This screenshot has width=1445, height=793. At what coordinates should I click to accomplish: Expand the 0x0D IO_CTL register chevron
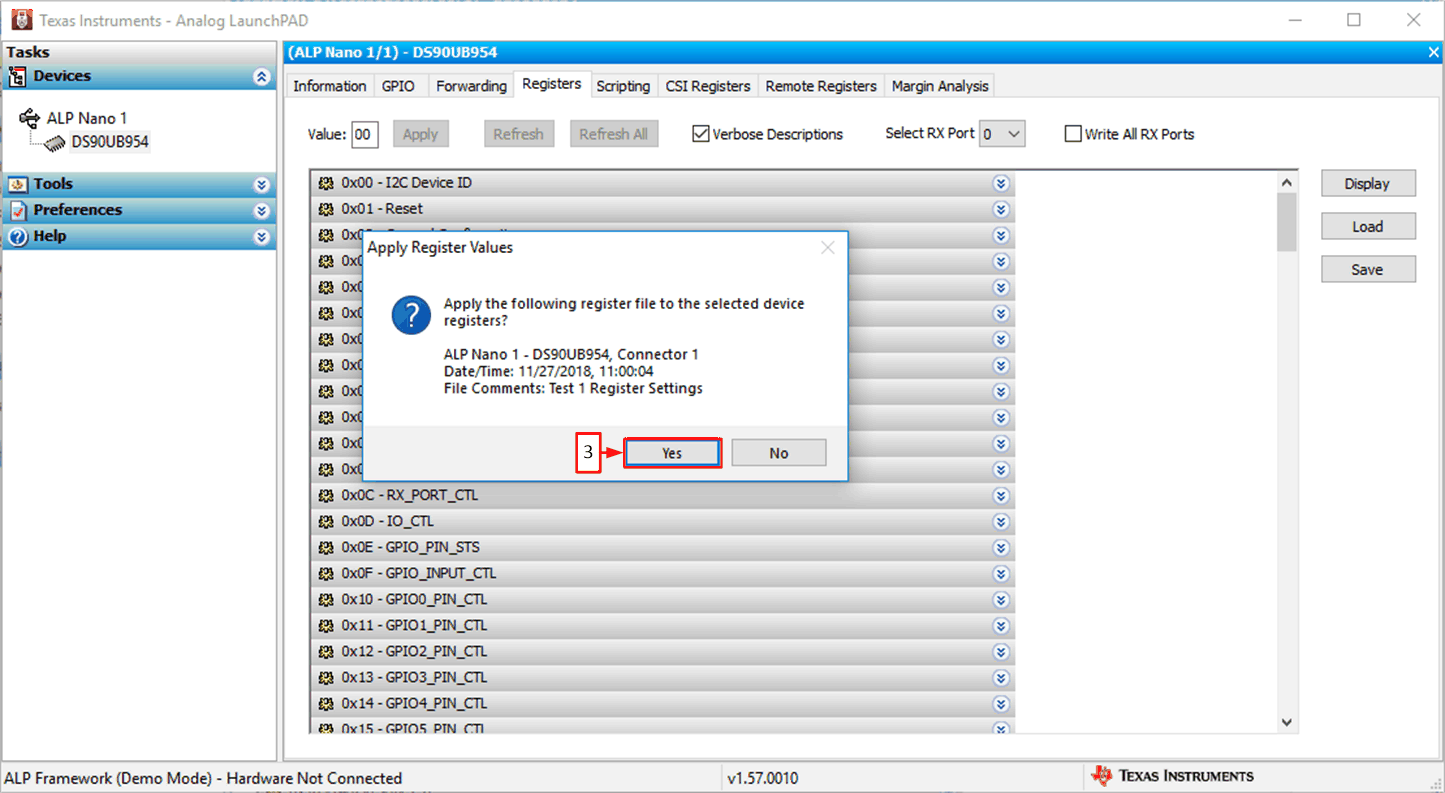pos(1000,521)
